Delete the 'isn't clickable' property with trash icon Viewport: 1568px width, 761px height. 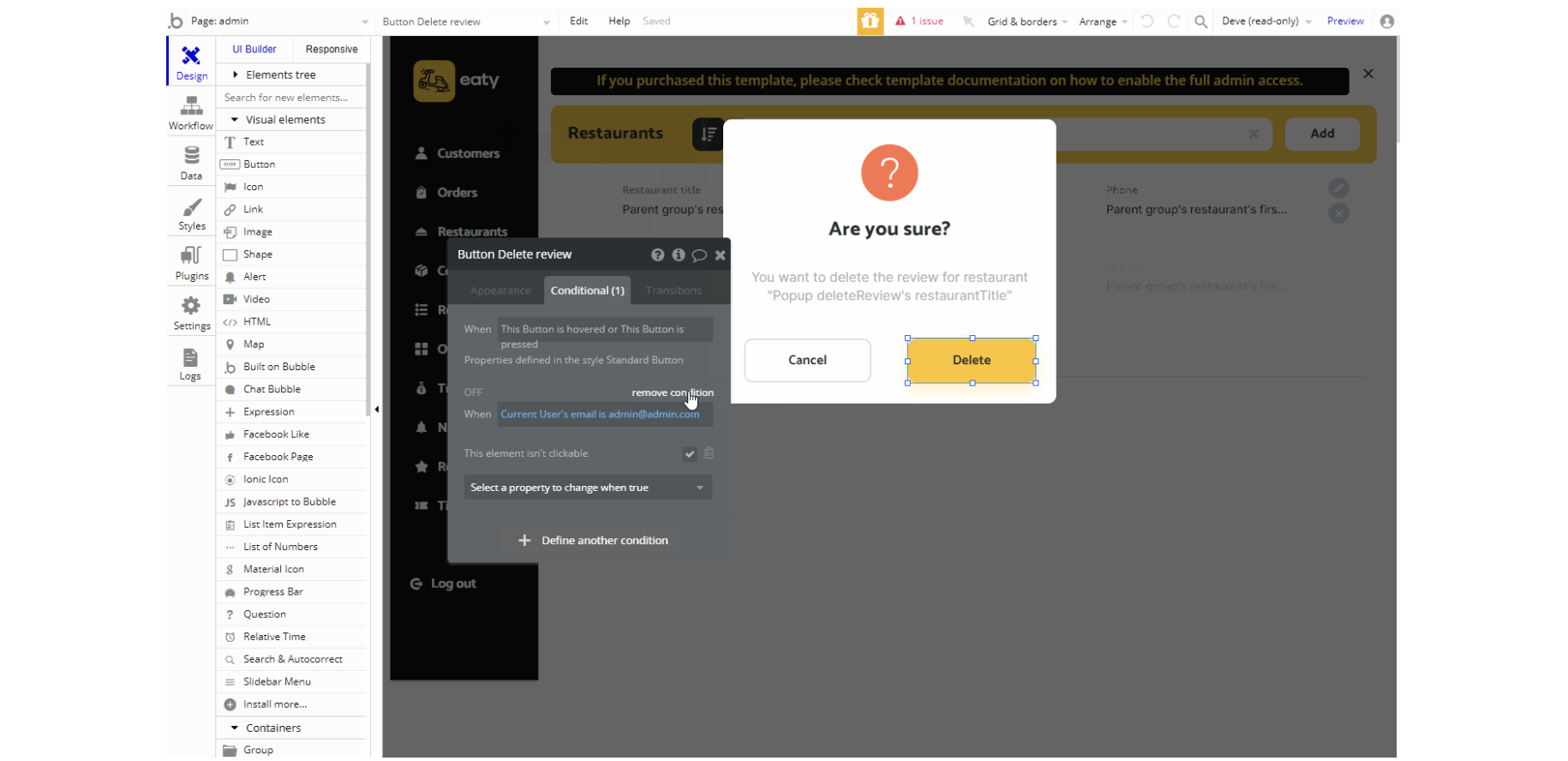click(x=709, y=453)
